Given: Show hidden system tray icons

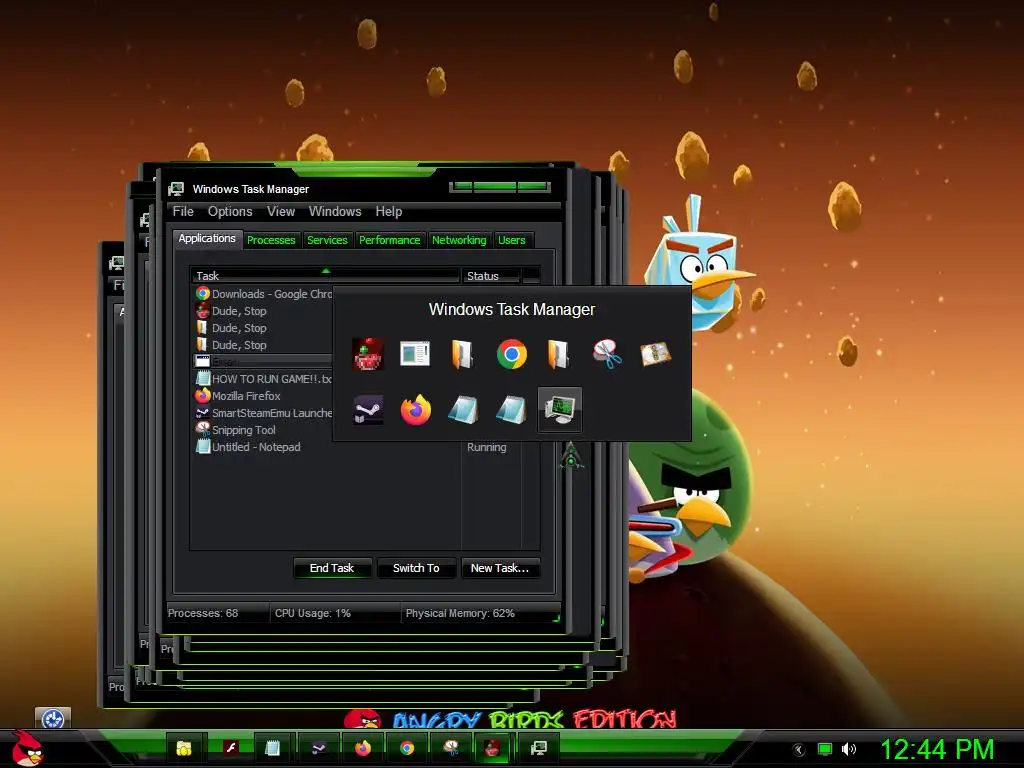Looking at the screenshot, I should click(x=798, y=750).
